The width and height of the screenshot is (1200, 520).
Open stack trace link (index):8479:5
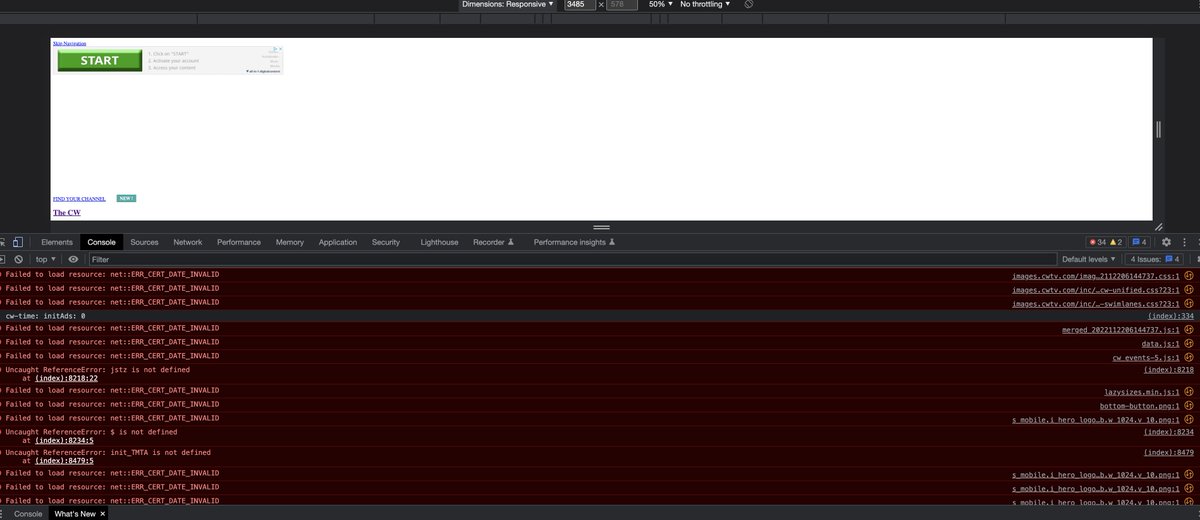(64, 460)
